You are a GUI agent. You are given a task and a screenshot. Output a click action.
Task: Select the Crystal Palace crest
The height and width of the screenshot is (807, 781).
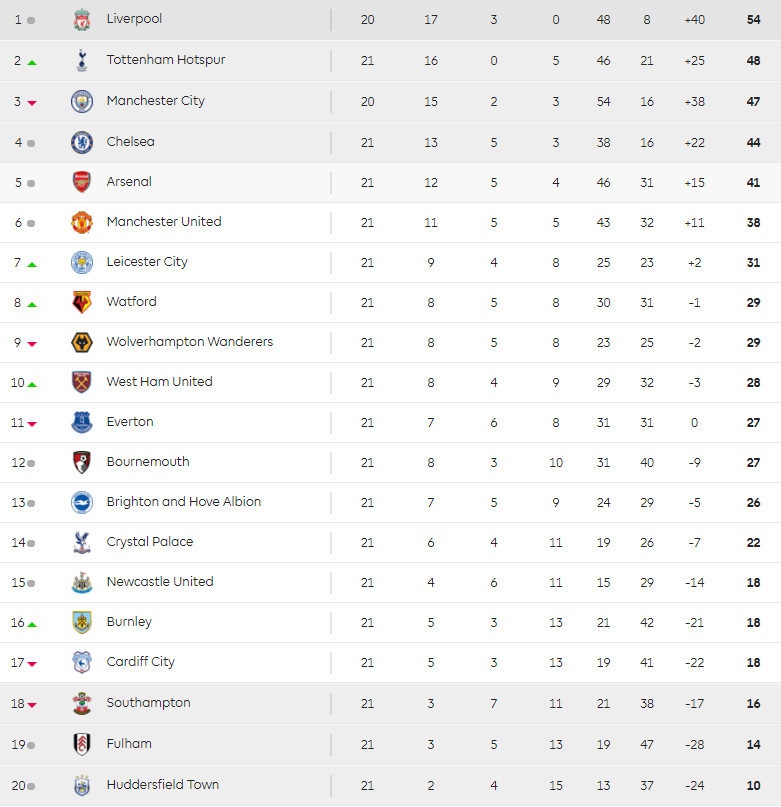82,542
